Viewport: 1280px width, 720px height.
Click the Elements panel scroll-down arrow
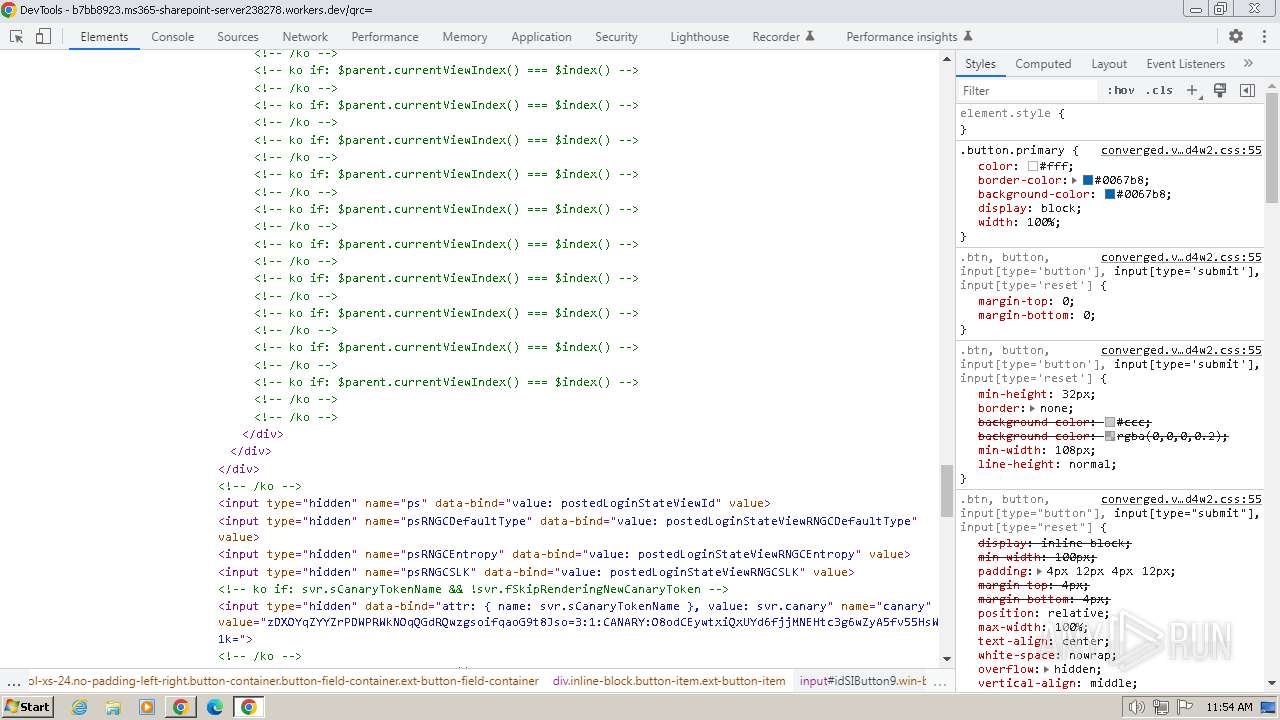(x=946, y=660)
